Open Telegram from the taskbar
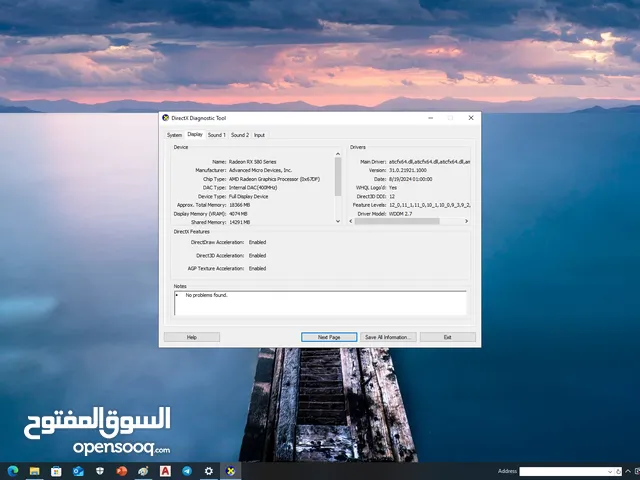640x480 pixels. [x=187, y=471]
